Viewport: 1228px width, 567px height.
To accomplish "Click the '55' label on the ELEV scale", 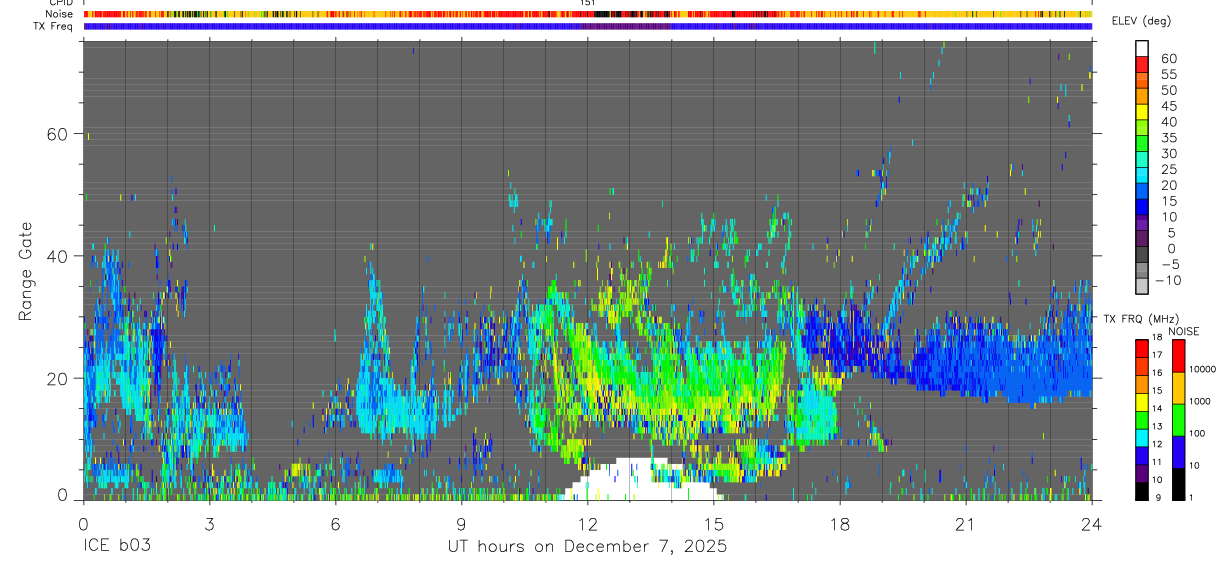I will coord(1168,74).
